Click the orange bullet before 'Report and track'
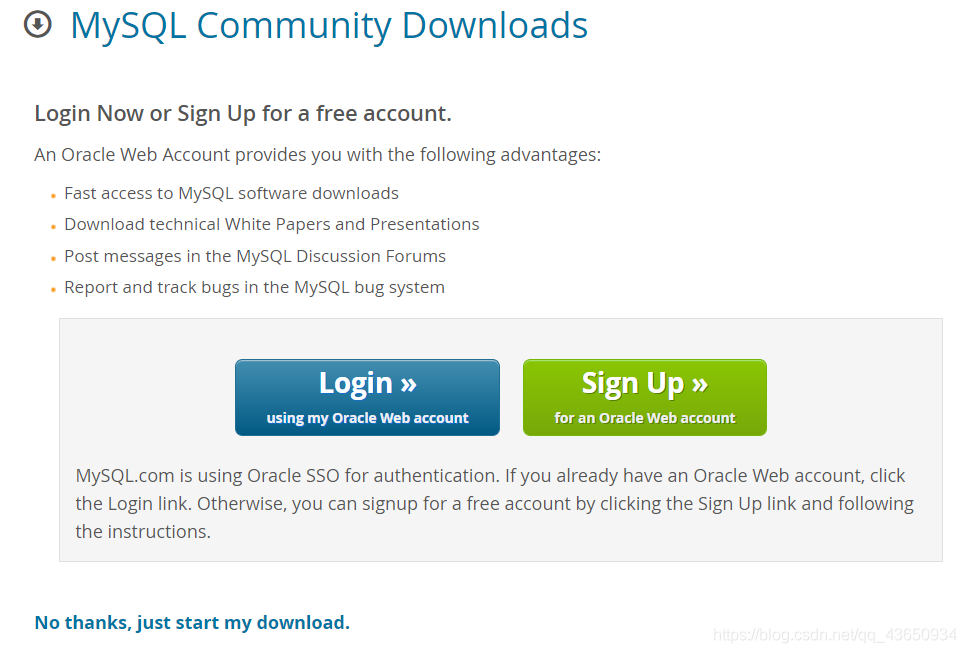Viewport: 966px width, 653px height. point(54,290)
